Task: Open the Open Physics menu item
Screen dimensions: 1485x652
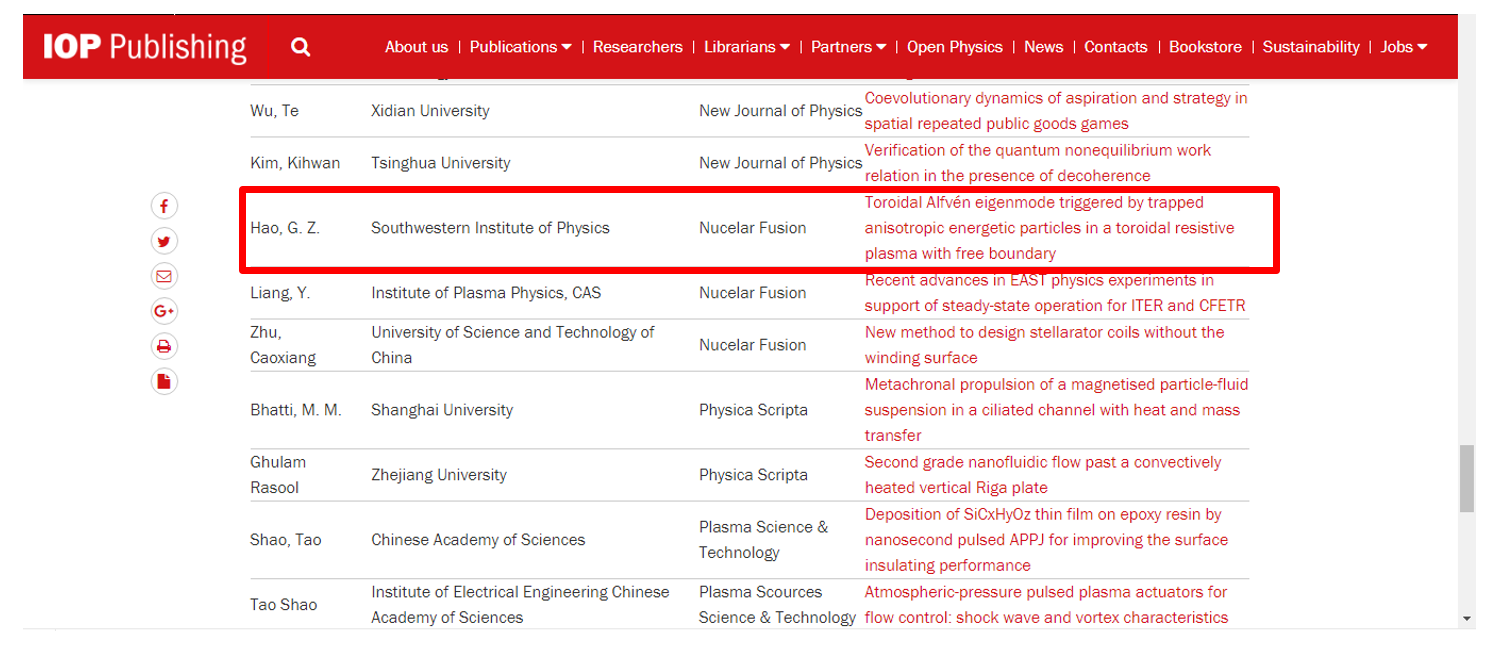Action: 954,47
